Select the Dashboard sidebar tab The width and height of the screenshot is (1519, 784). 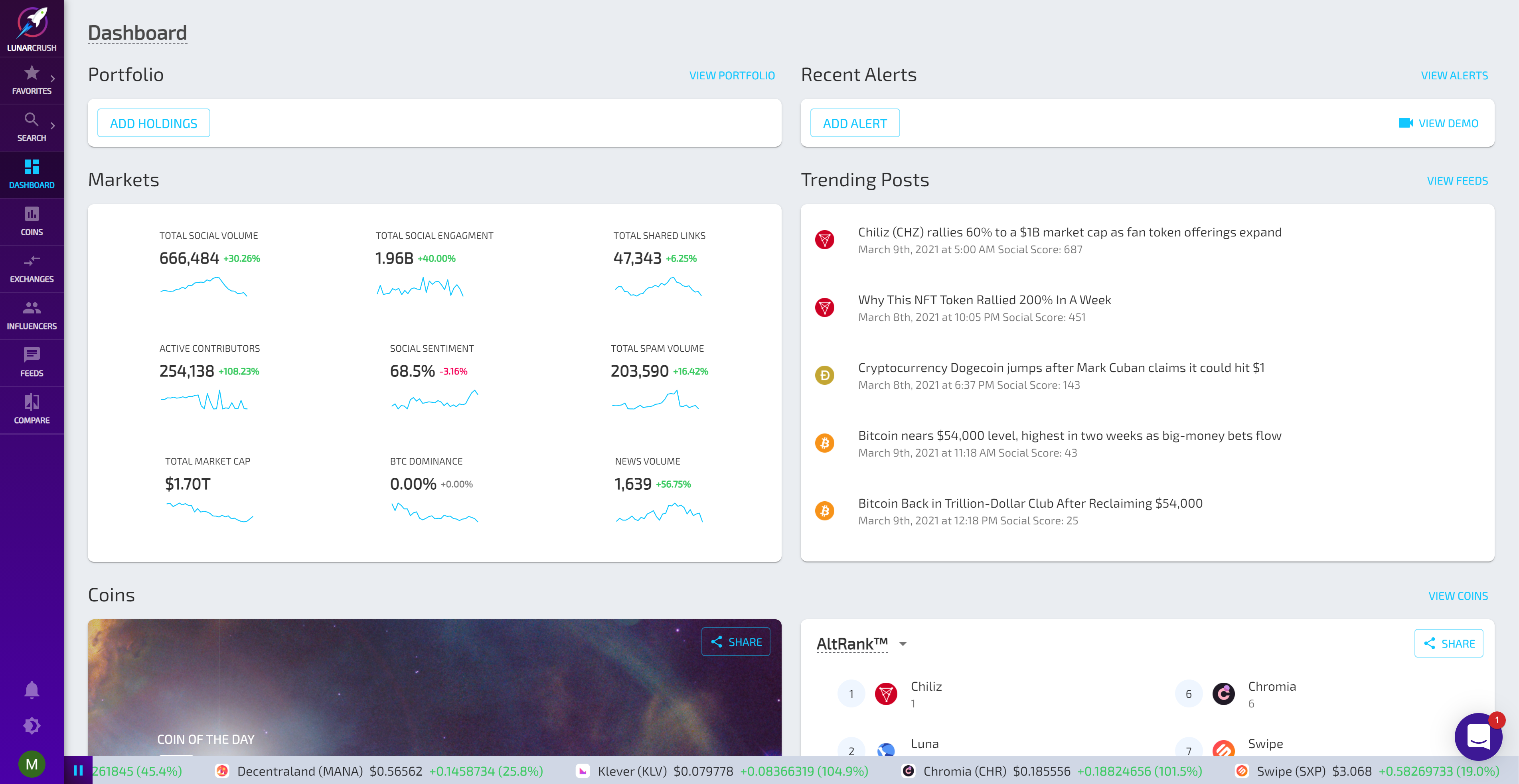[x=32, y=174]
